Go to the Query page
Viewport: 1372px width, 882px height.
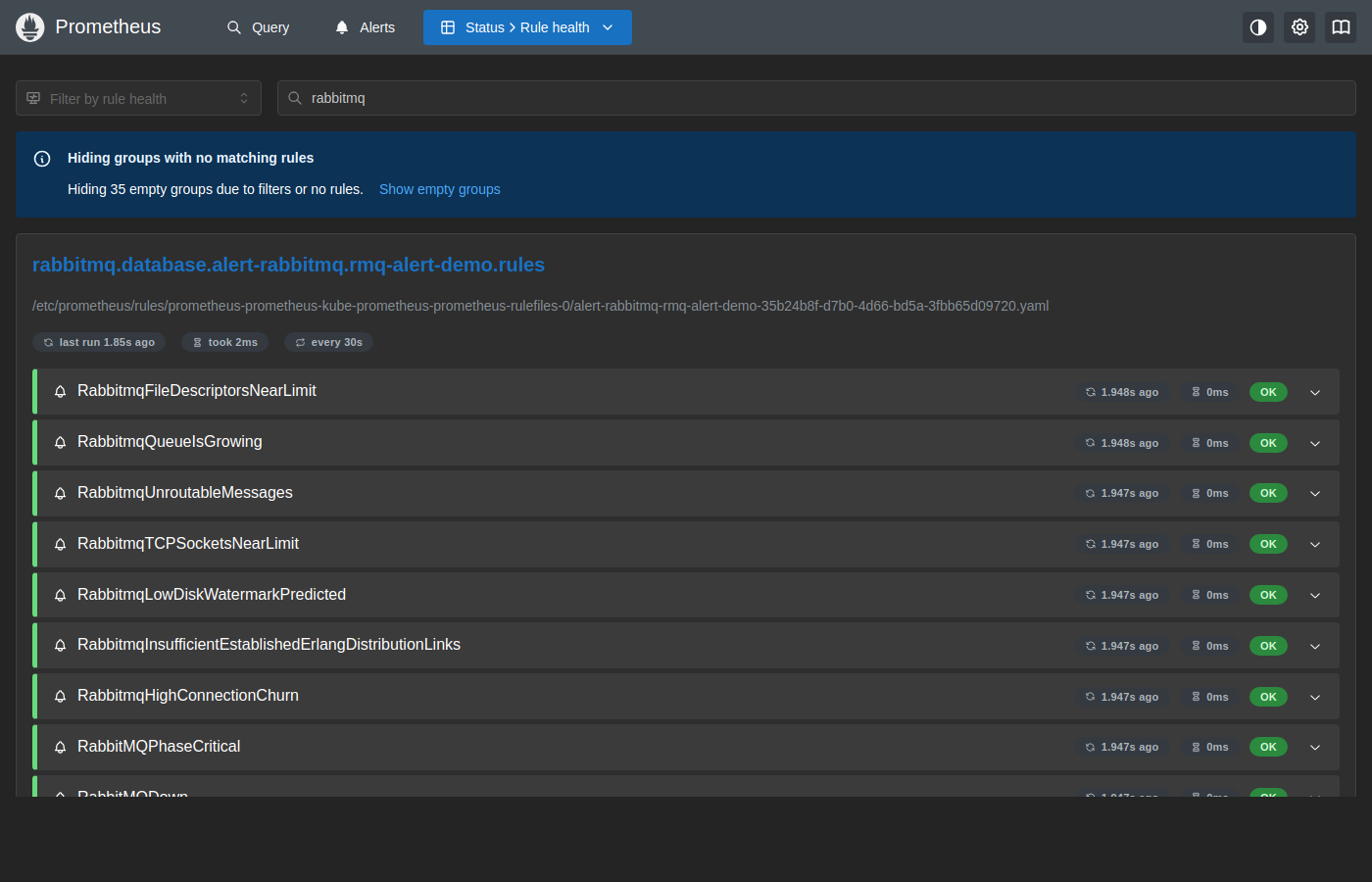click(259, 27)
